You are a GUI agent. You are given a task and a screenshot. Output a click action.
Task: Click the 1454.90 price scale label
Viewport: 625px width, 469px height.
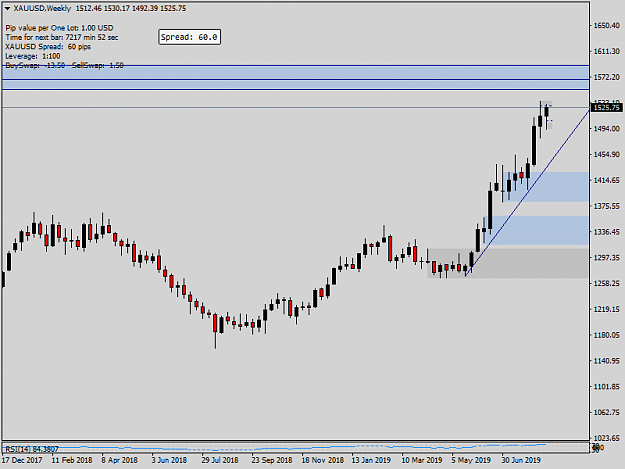pyautogui.click(x=607, y=155)
